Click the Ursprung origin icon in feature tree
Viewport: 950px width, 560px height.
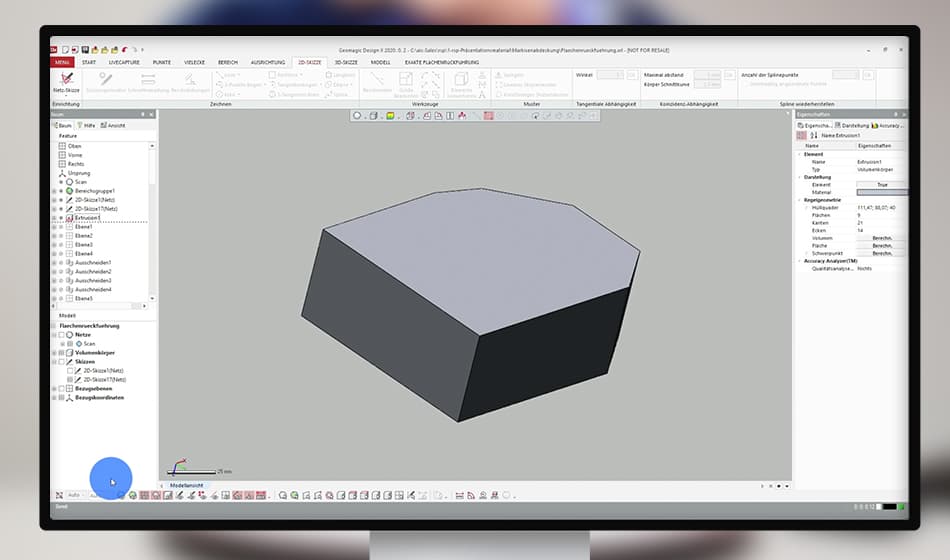coord(61,173)
